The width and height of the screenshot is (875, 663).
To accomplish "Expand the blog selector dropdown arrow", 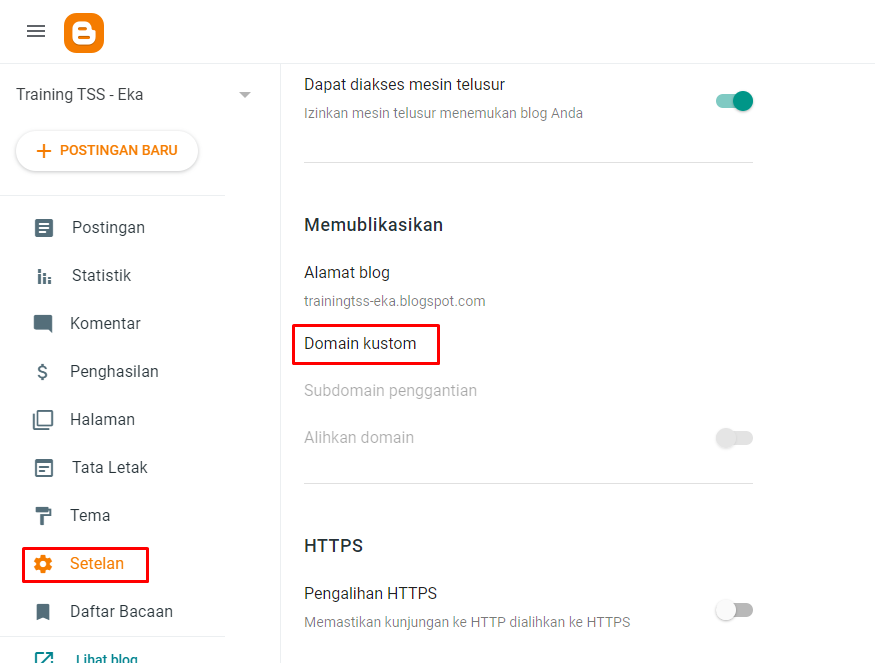I will 245,95.
